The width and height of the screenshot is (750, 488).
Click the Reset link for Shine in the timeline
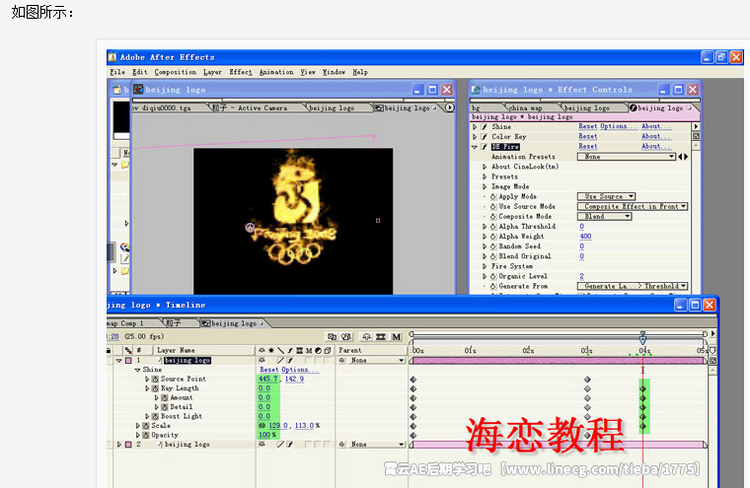269,370
